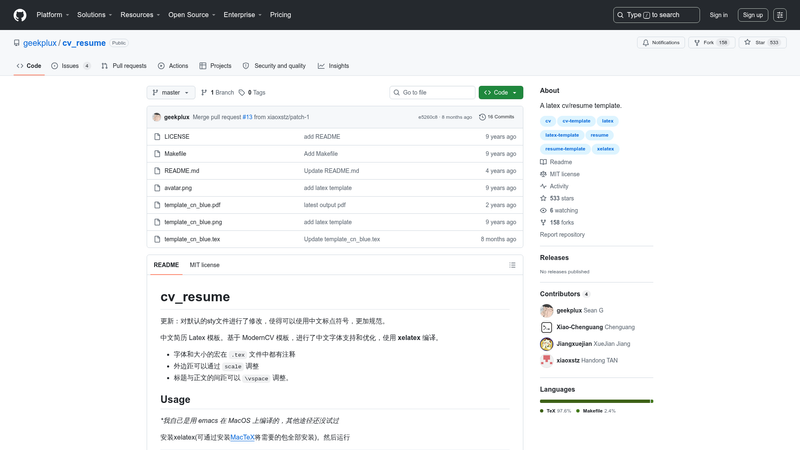Select the MIT license tab
Image resolution: width=800 pixels, height=450 pixels.
205,265
